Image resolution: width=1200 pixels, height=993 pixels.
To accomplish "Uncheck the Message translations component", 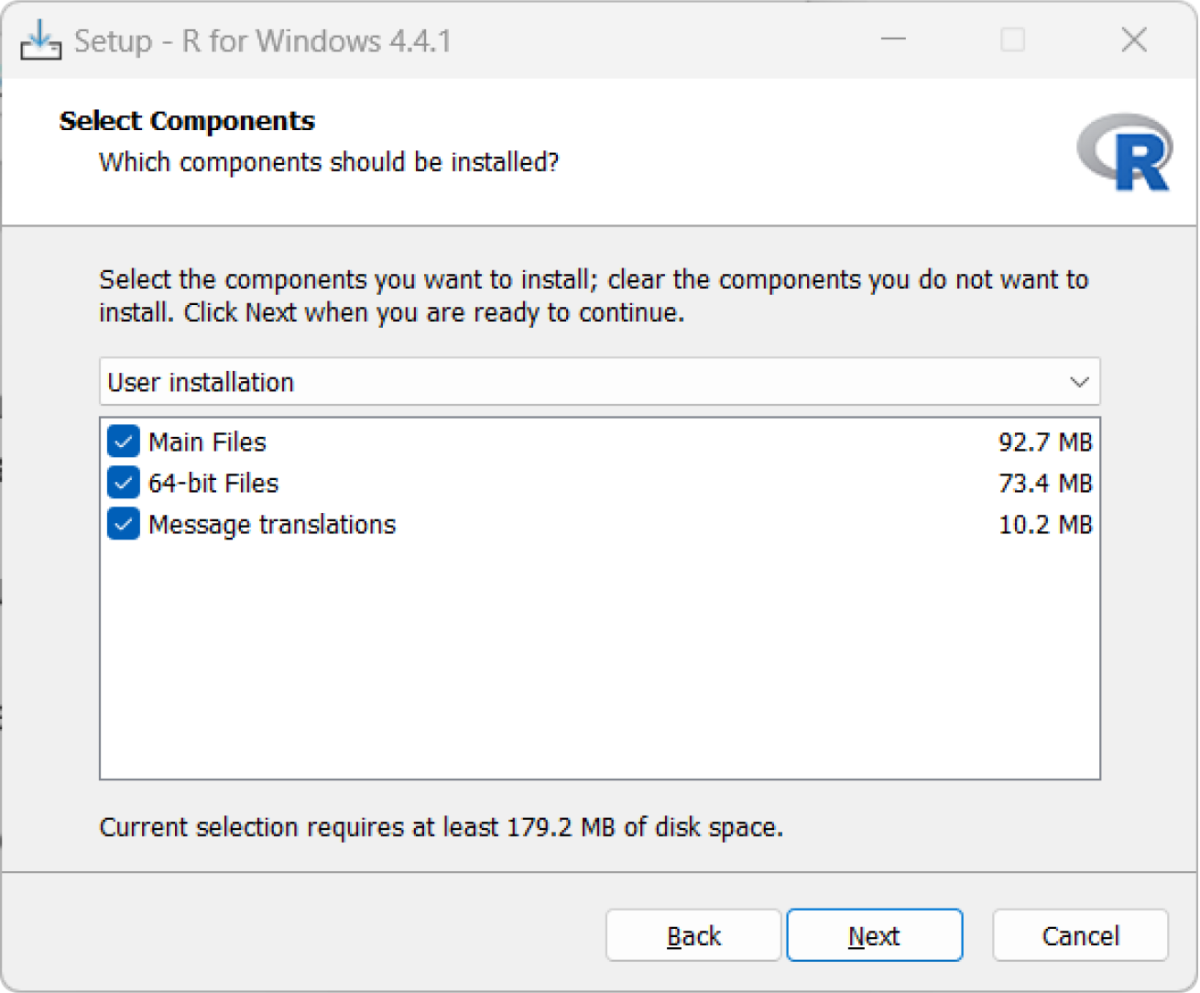I will pyautogui.click(x=122, y=523).
